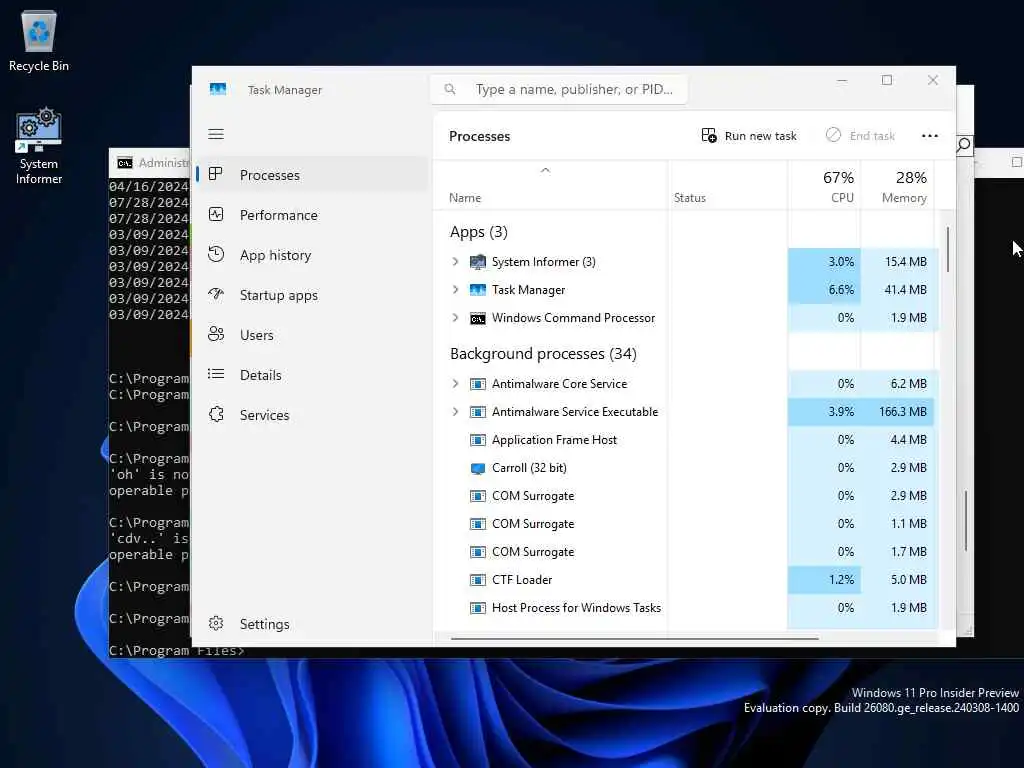Click the process list horizontal scrollbar
Screen dimensions: 1024x768
pos(634,638)
